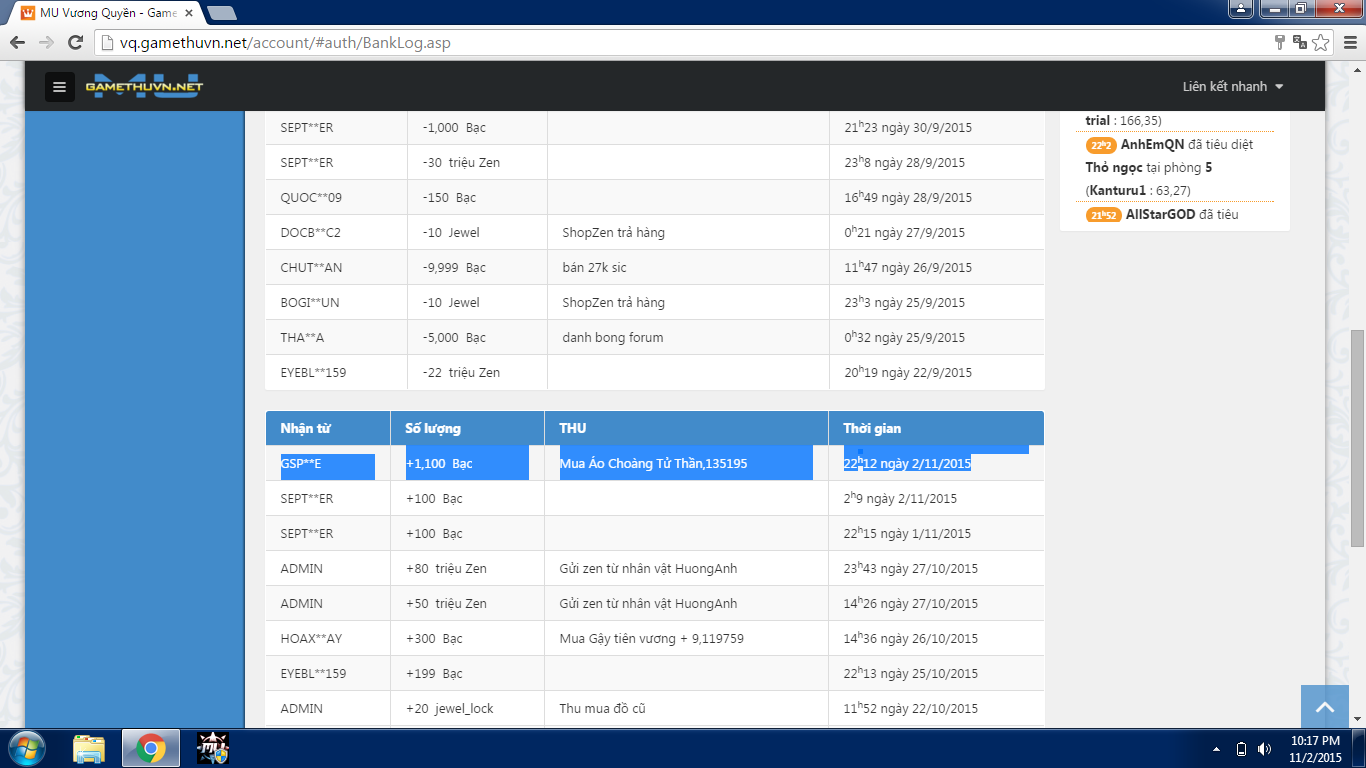
Task: Open the volume speaker tray icon
Action: pos(1265,749)
